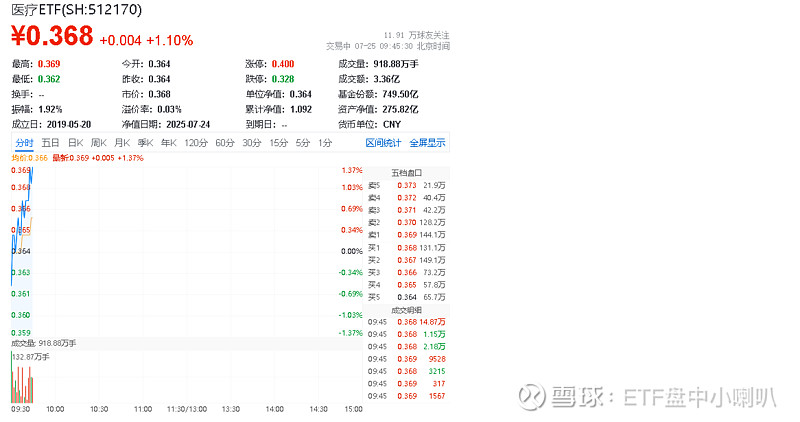Click 货币单位 value CNY
The height and width of the screenshot is (422, 800).
click(392, 125)
